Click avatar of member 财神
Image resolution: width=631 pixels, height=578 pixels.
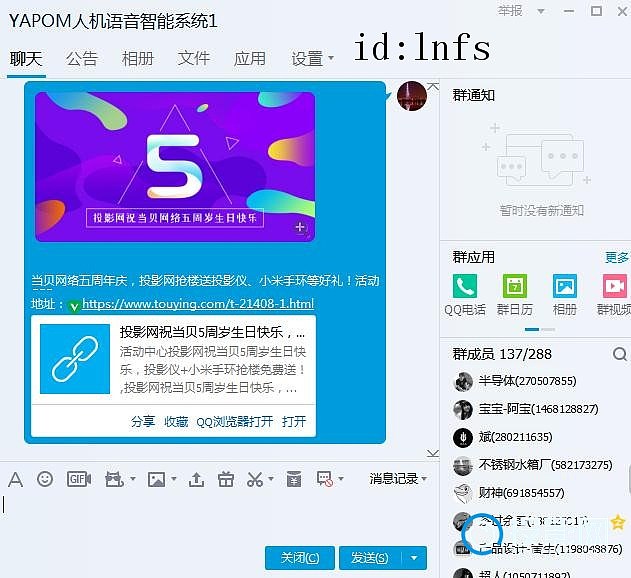pos(463,493)
